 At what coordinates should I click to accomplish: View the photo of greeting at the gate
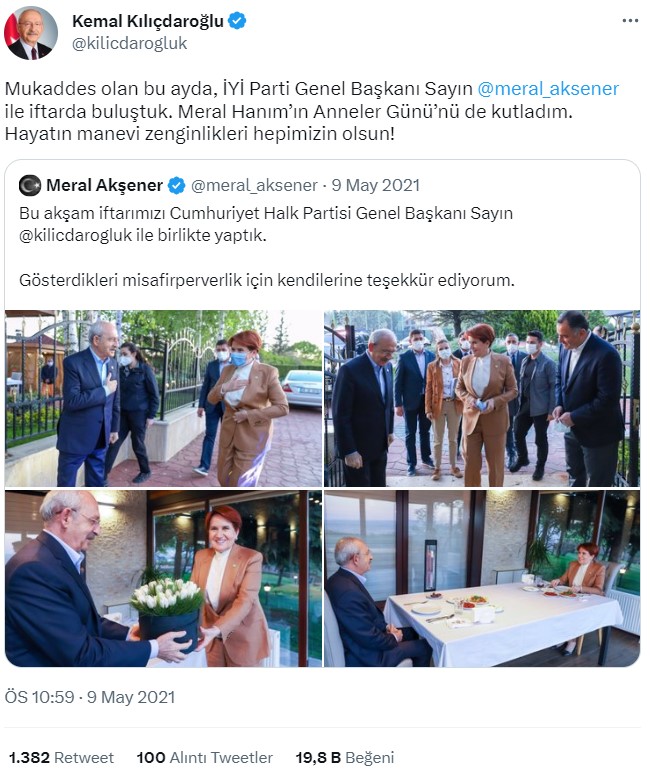tap(163, 398)
